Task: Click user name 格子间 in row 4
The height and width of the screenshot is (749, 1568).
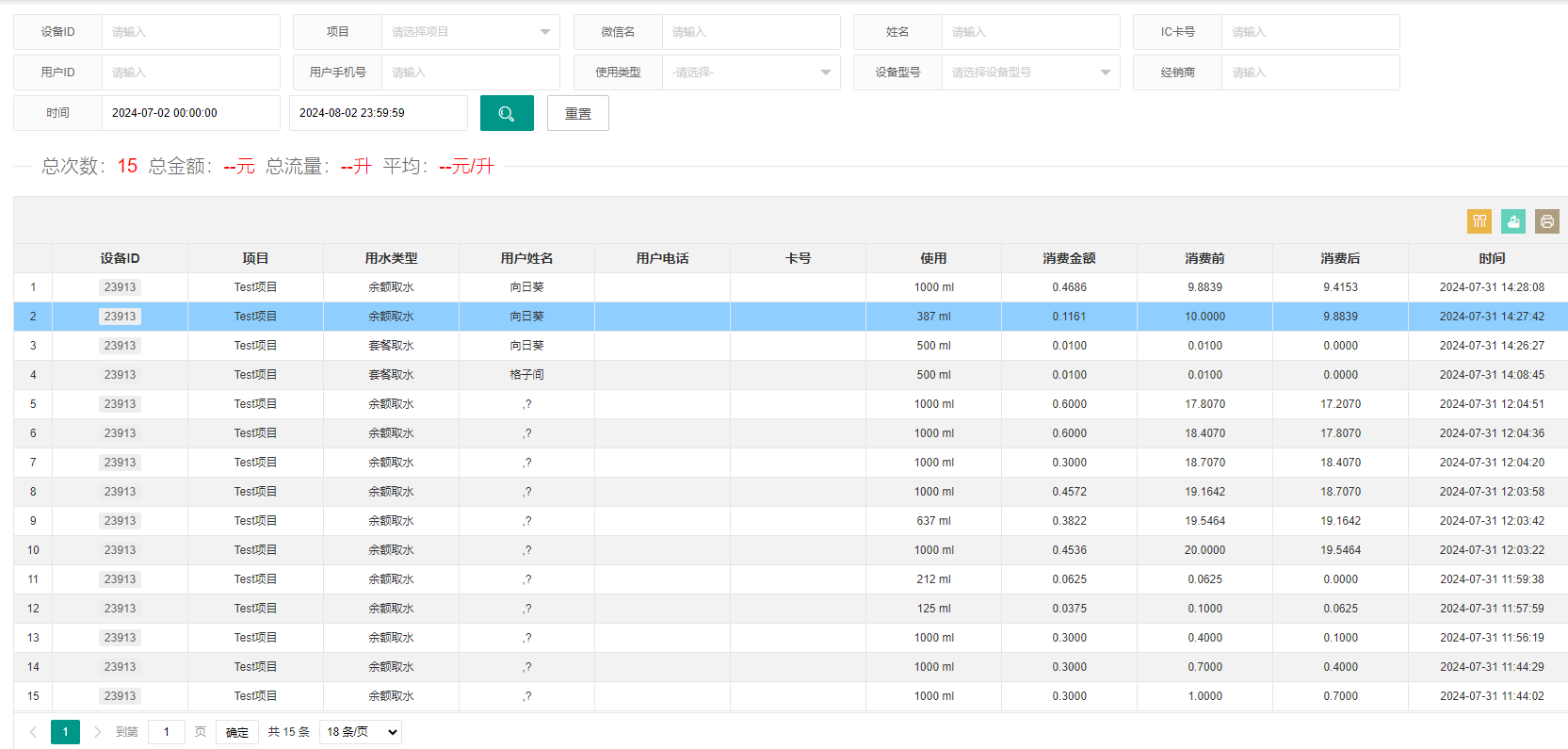Action: [526, 375]
